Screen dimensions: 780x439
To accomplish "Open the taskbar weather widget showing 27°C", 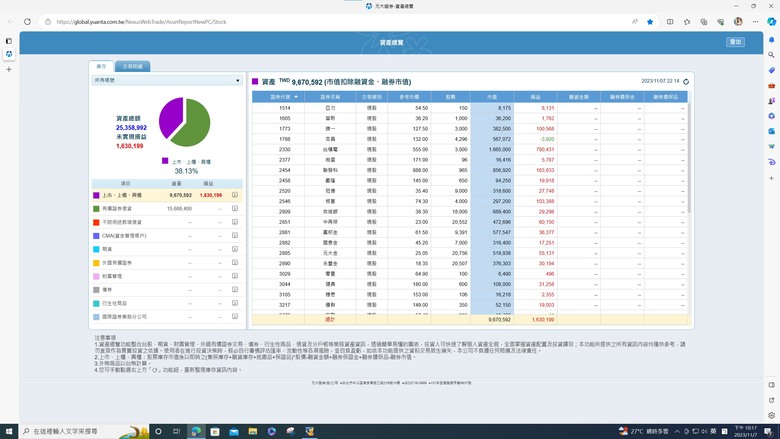I will (x=643, y=431).
